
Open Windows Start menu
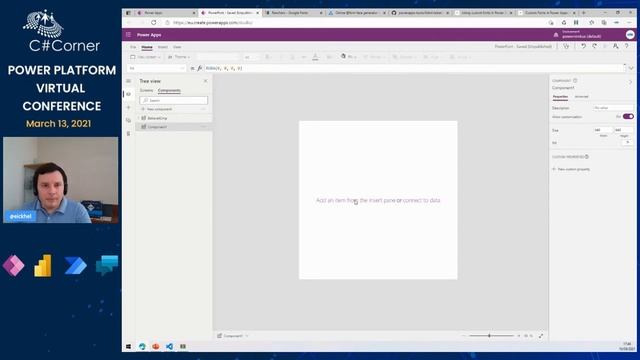coord(129,347)
